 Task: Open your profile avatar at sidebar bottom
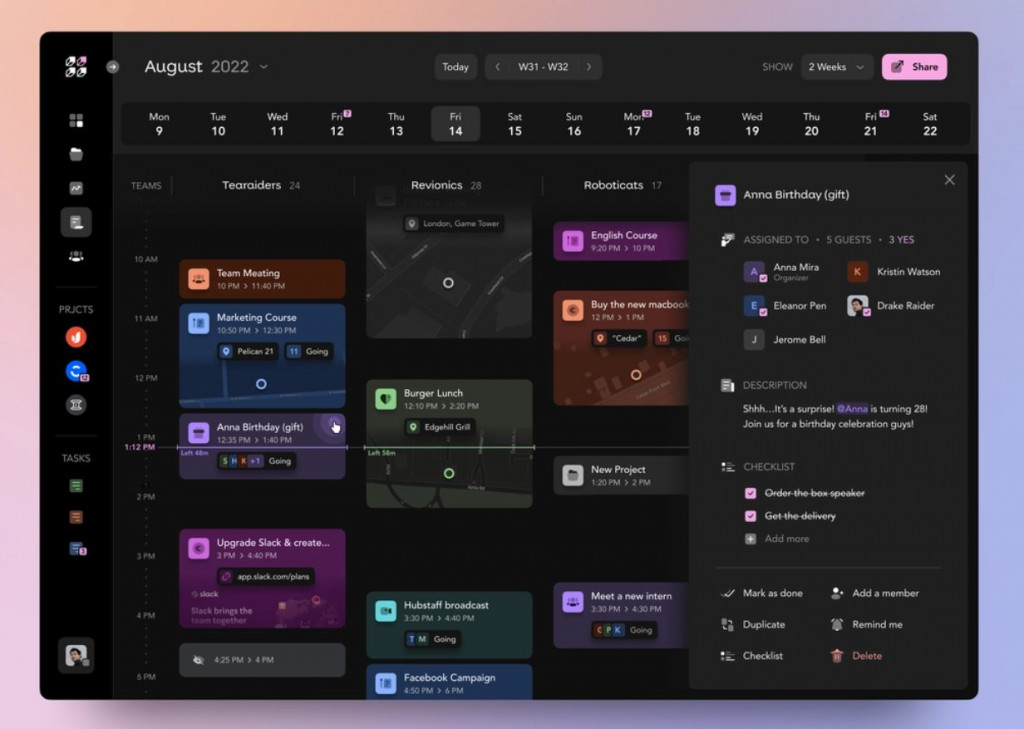(75, 655)
